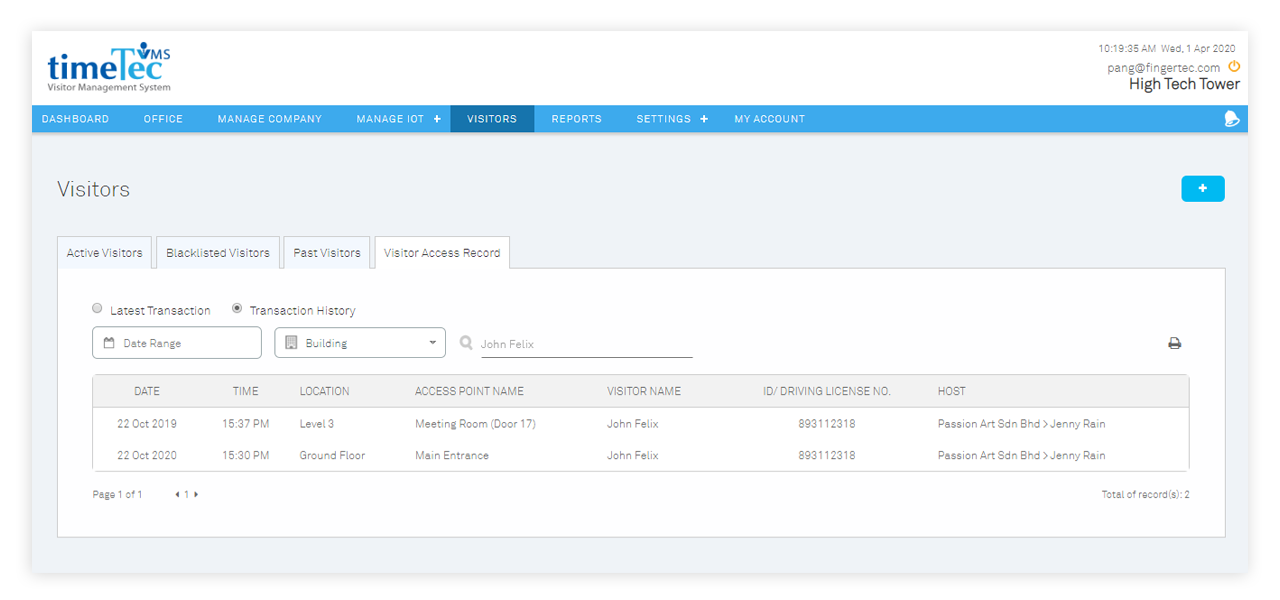Click the search magnifier icon
The width and height of the screenshot is (1280, 600).
point(466,343)
